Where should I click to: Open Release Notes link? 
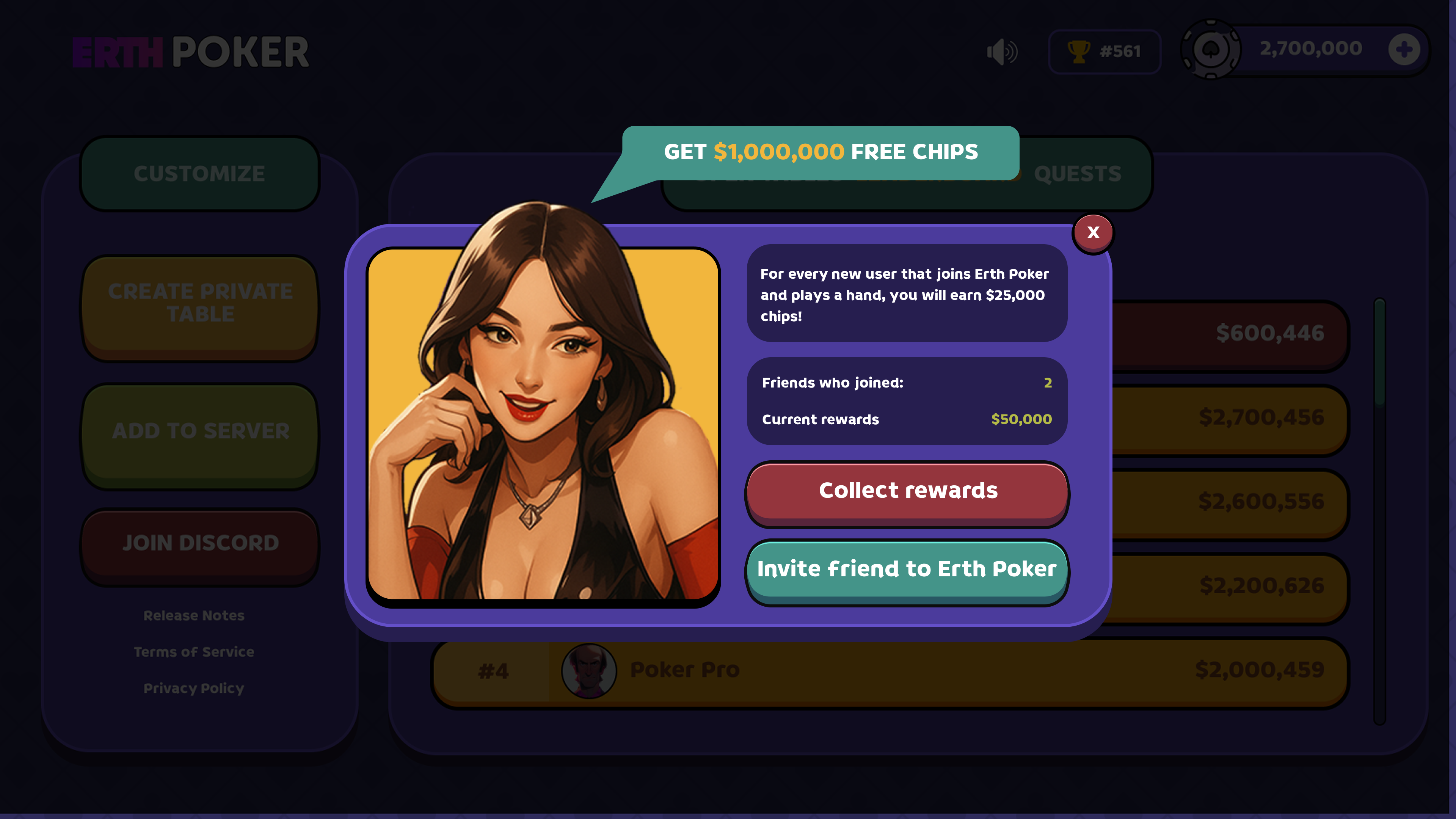coord(194,615)
